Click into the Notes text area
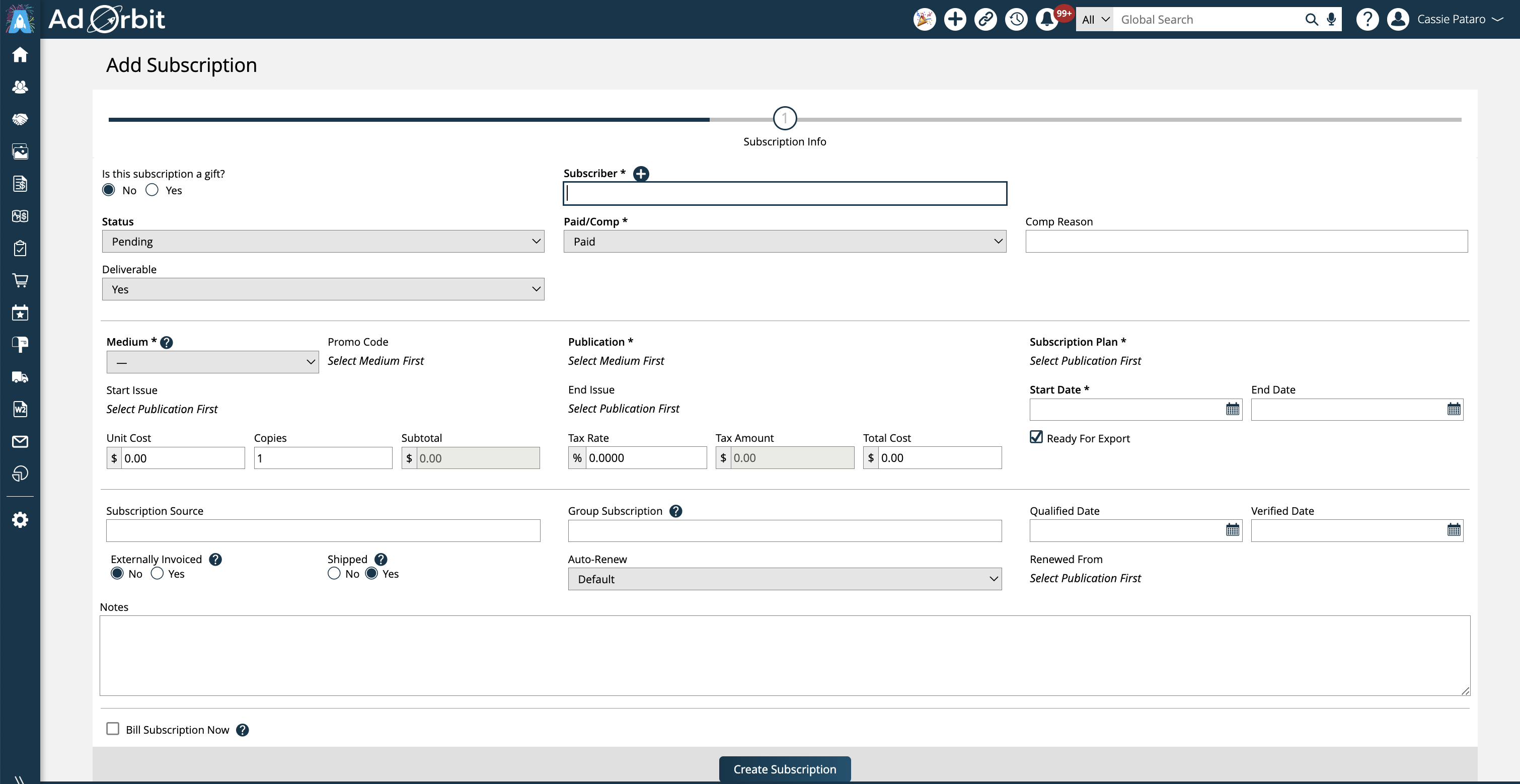Image resolution: width=1520 pixels, height=784 pixels. click(784, 655)
